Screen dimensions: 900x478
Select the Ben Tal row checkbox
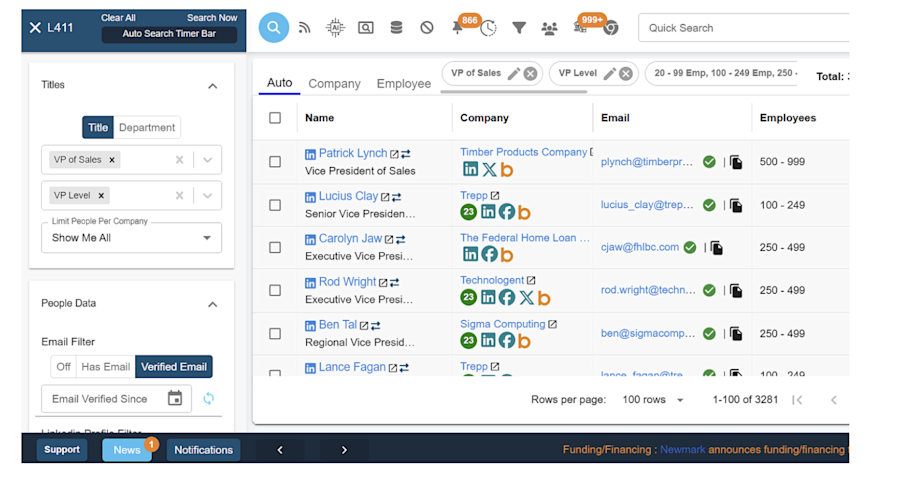[x=275, y=333]
